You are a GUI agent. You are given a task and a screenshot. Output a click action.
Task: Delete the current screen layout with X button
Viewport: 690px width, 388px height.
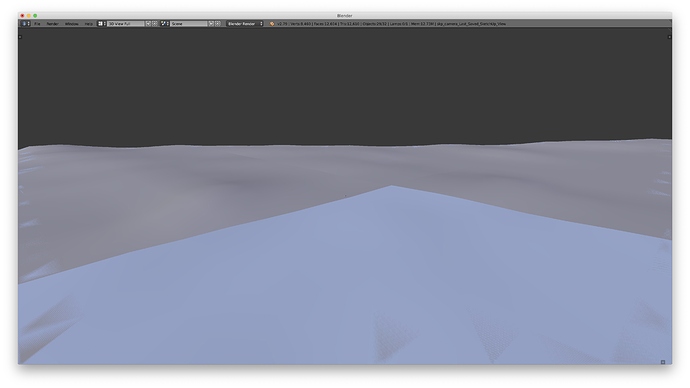(155, 24)
